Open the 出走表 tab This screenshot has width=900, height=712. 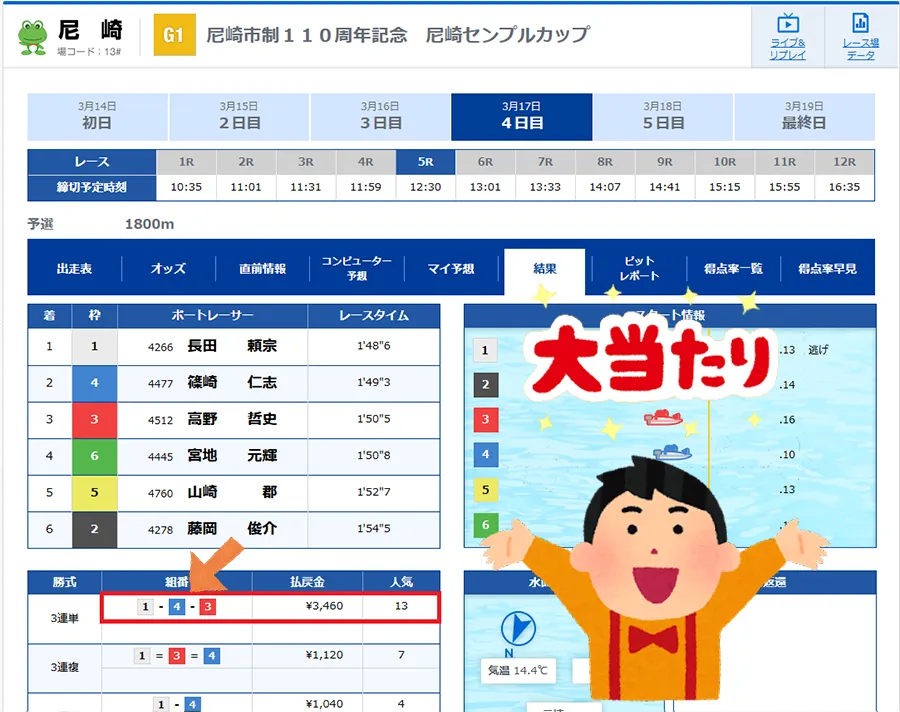(x=74, y=268)
